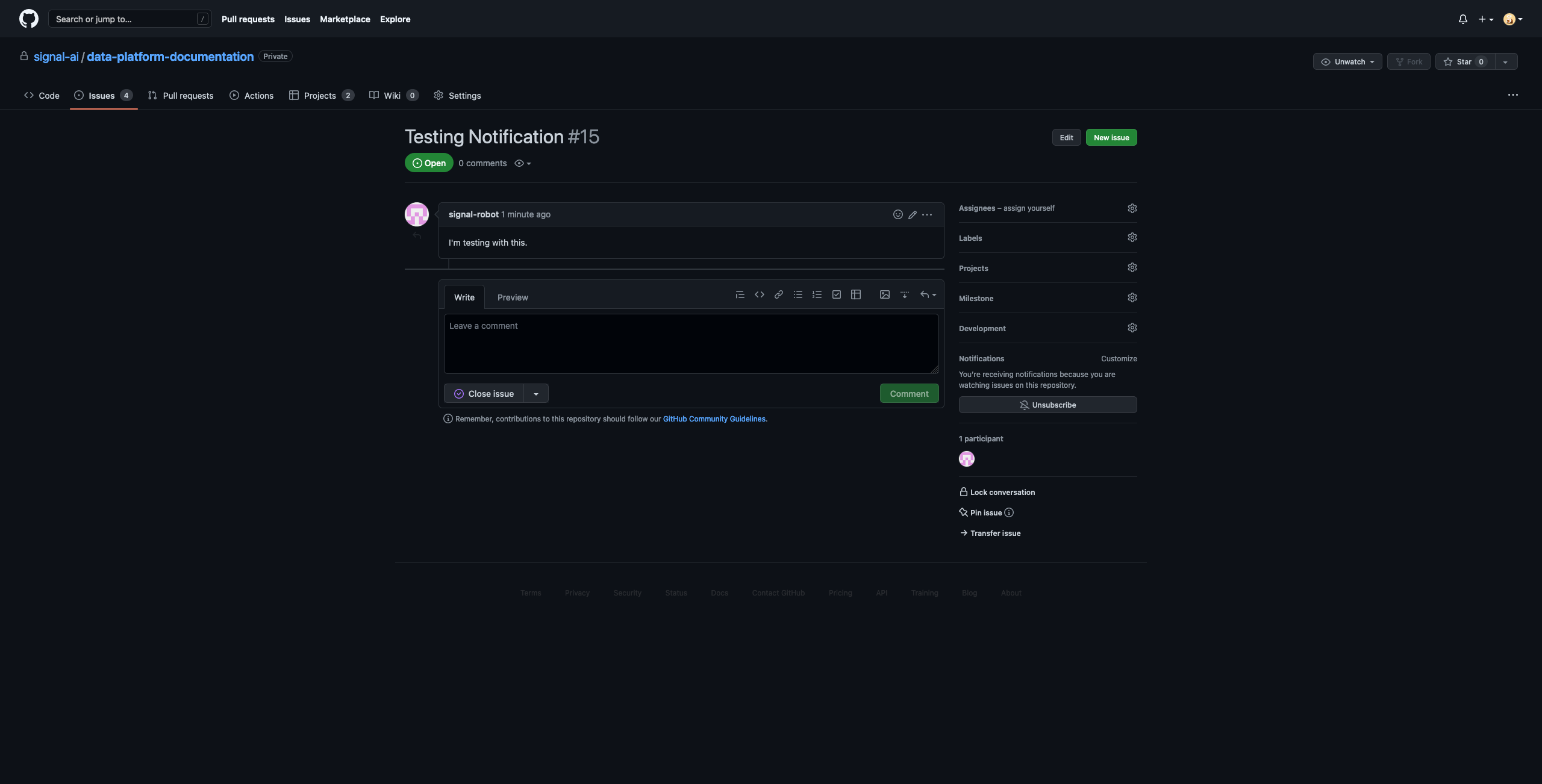Open repository Settings tab
The height and width of the screenshot is (784, 1542).
click(x=457, y=95)
